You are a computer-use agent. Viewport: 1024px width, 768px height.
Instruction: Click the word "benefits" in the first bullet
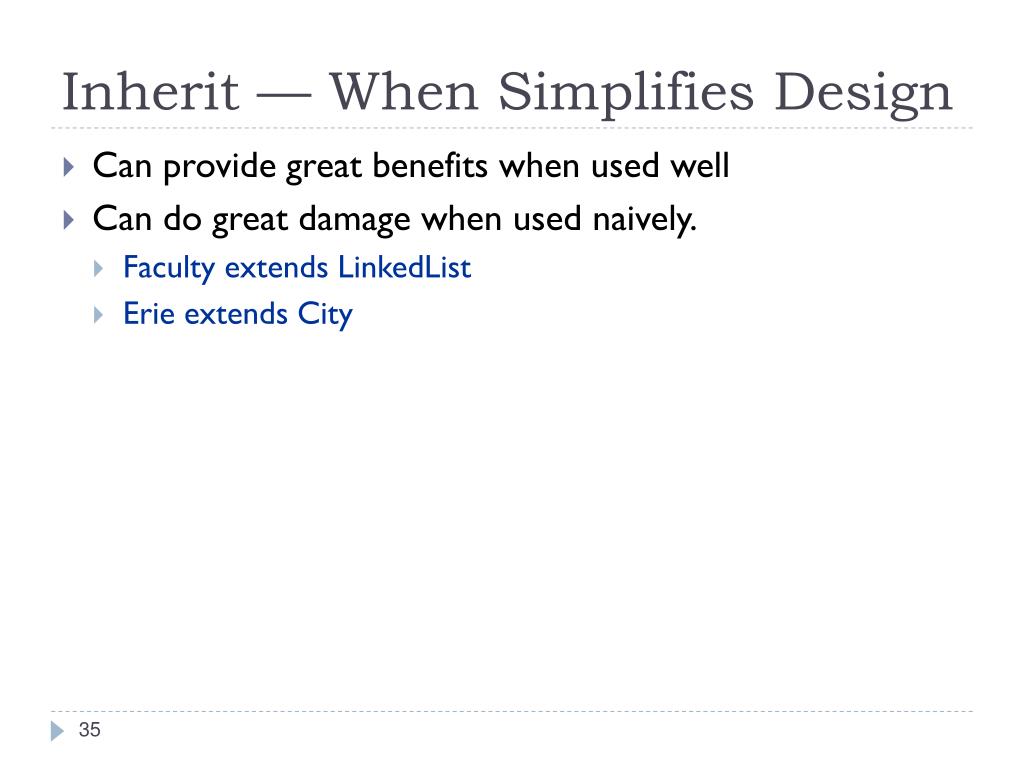(430, 166)
